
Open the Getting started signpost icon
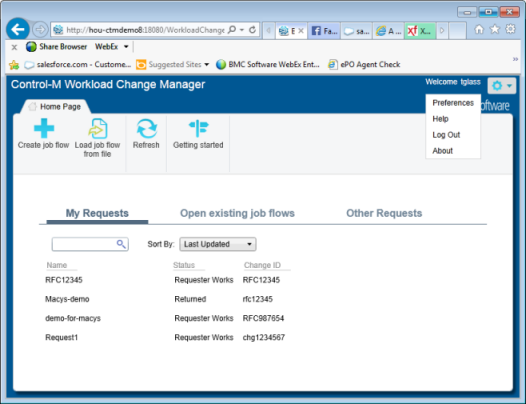pos(199,128)
